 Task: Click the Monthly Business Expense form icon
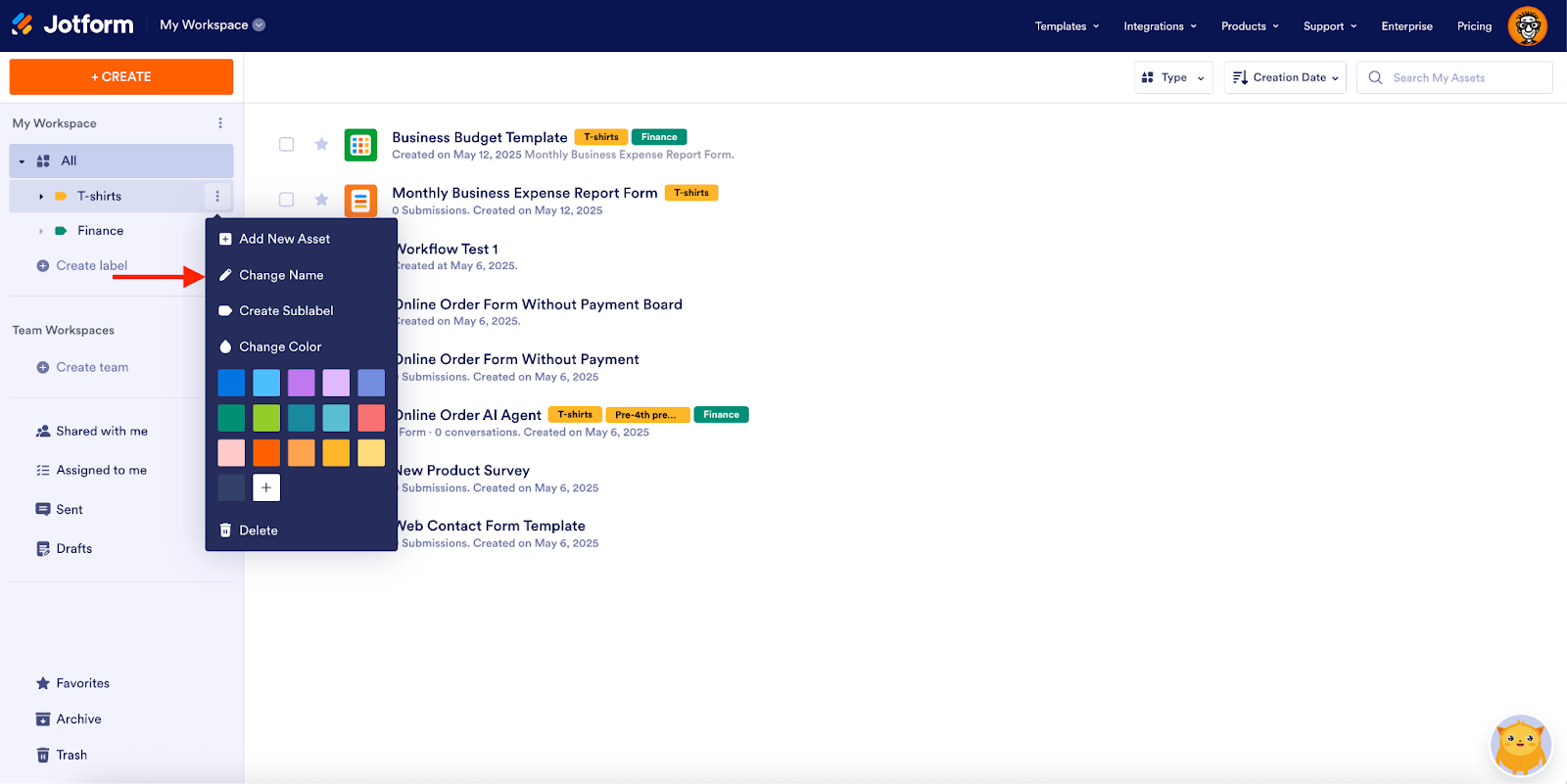(360, 201)
